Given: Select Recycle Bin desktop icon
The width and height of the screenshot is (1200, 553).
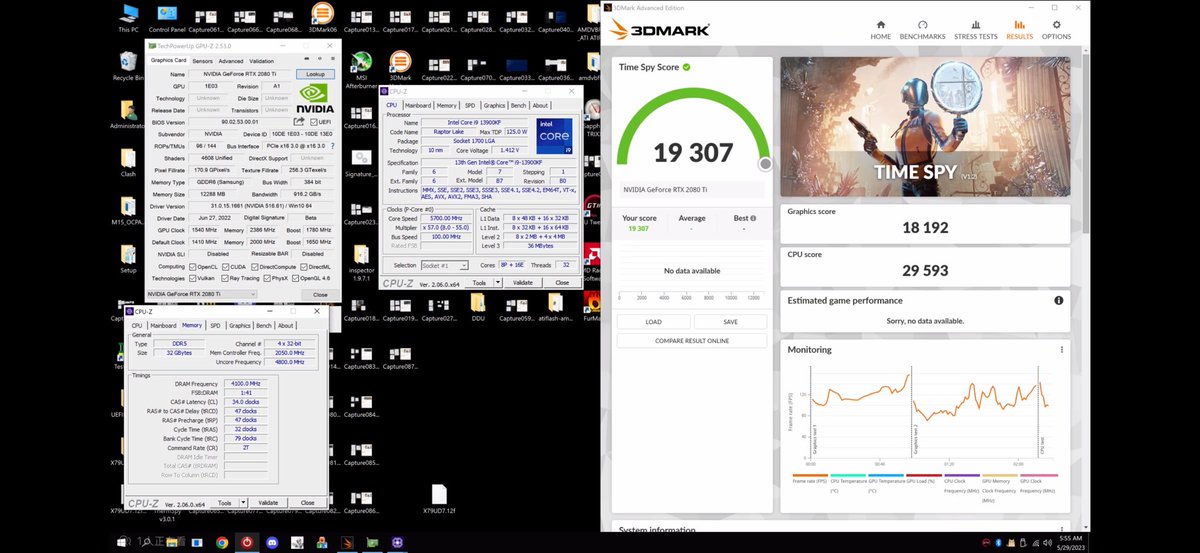Looking at the screenshot, I should point(128,66).
